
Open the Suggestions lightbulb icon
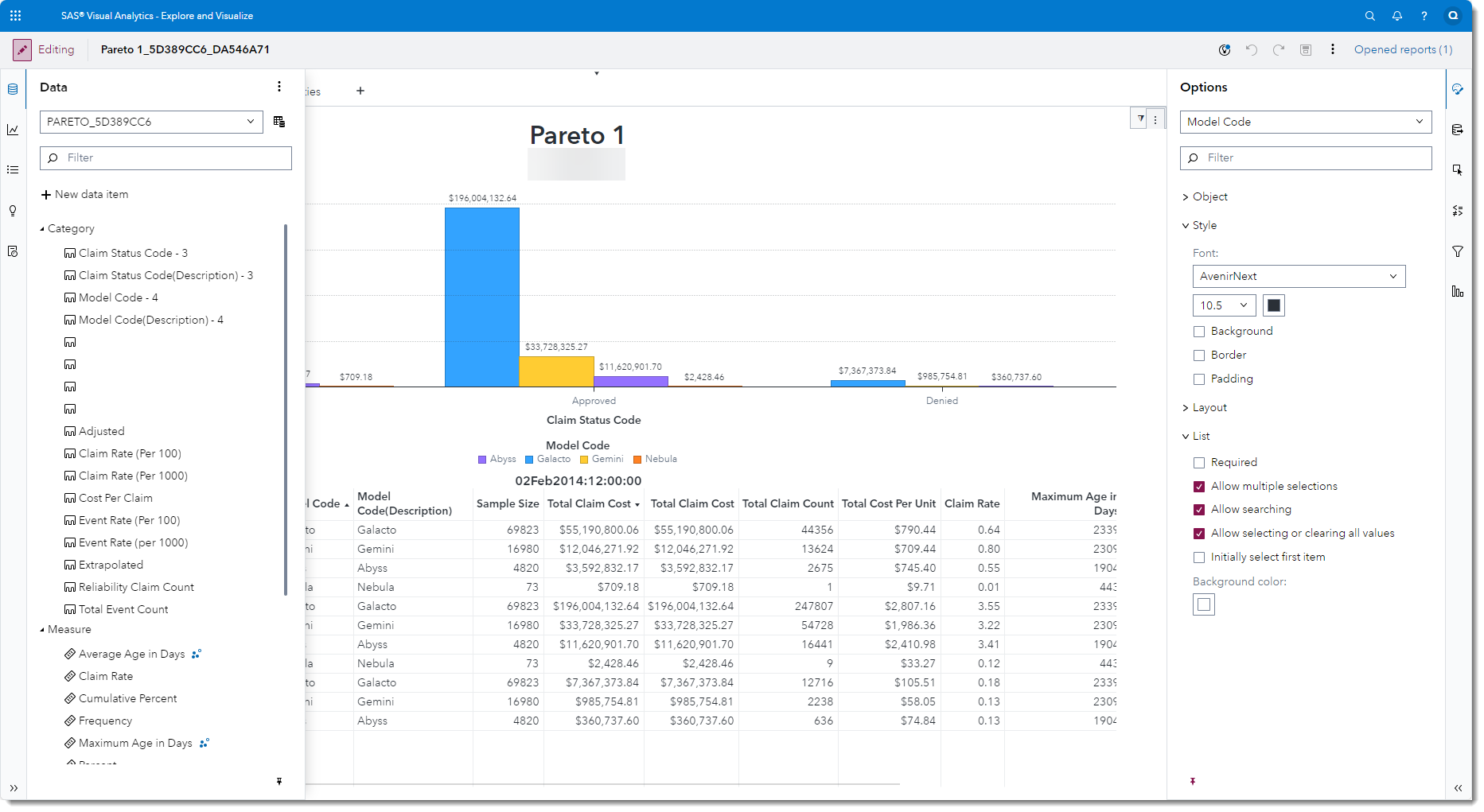click(13, 211)
